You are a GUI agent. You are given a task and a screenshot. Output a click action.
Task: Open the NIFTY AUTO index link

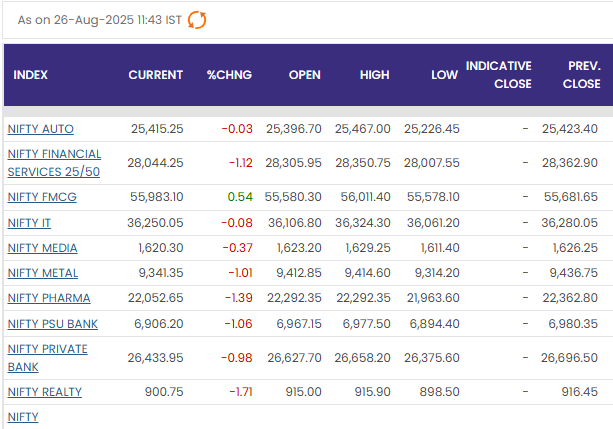pyautogui.click(x=41, y=129)
